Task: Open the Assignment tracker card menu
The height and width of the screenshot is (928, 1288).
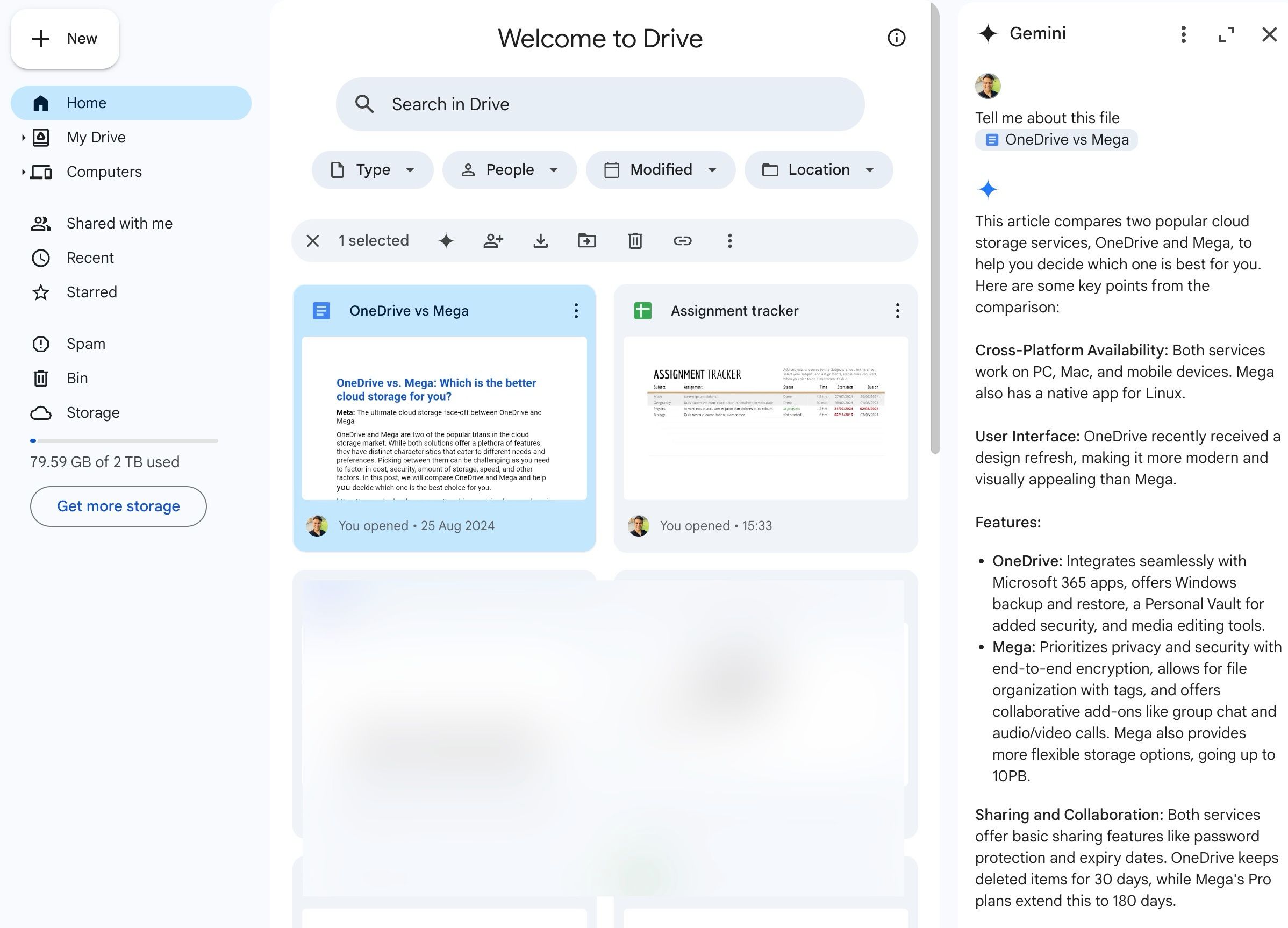Action: pyautogui.click(x=897, y=311)
